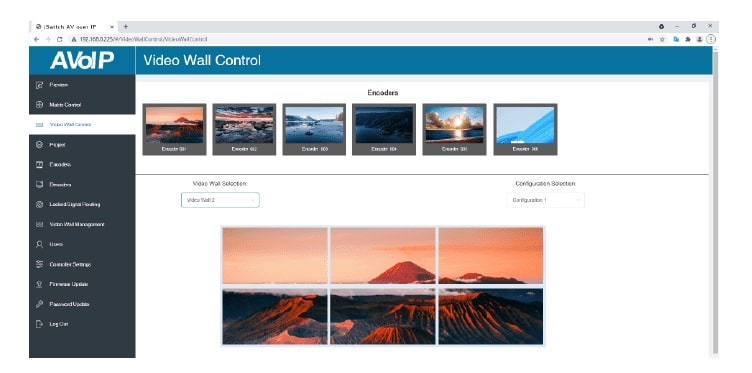This screenshot has width=752, height=373.
Task: Expand the Configuration Selection dropdown
Action: 545,200
